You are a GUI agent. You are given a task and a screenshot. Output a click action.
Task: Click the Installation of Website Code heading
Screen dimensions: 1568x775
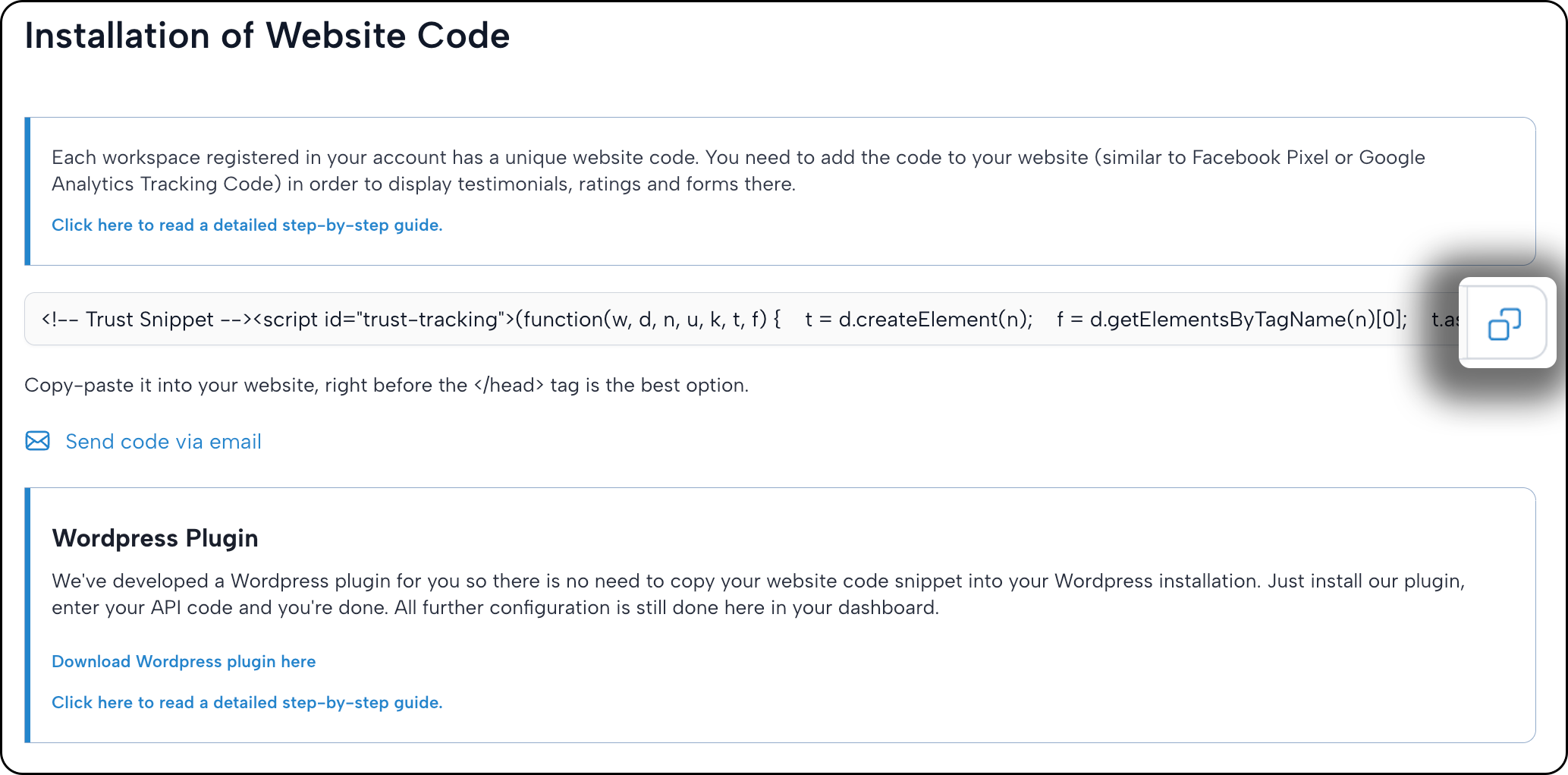point(267,36)
